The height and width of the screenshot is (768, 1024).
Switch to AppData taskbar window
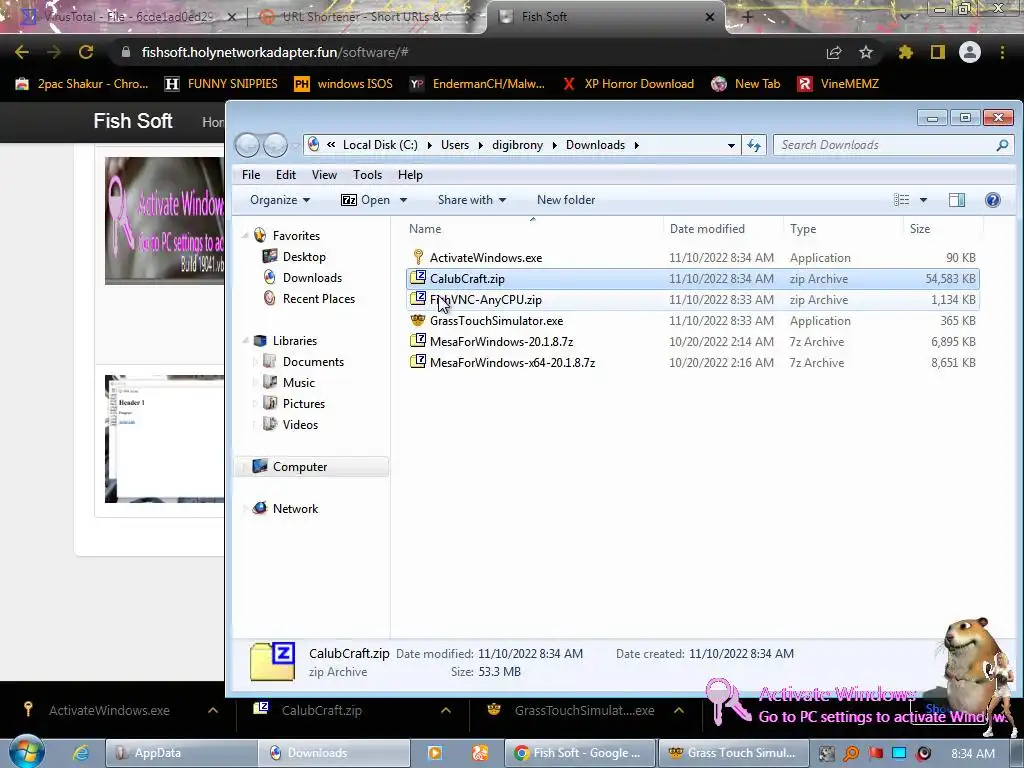[180, 753]
